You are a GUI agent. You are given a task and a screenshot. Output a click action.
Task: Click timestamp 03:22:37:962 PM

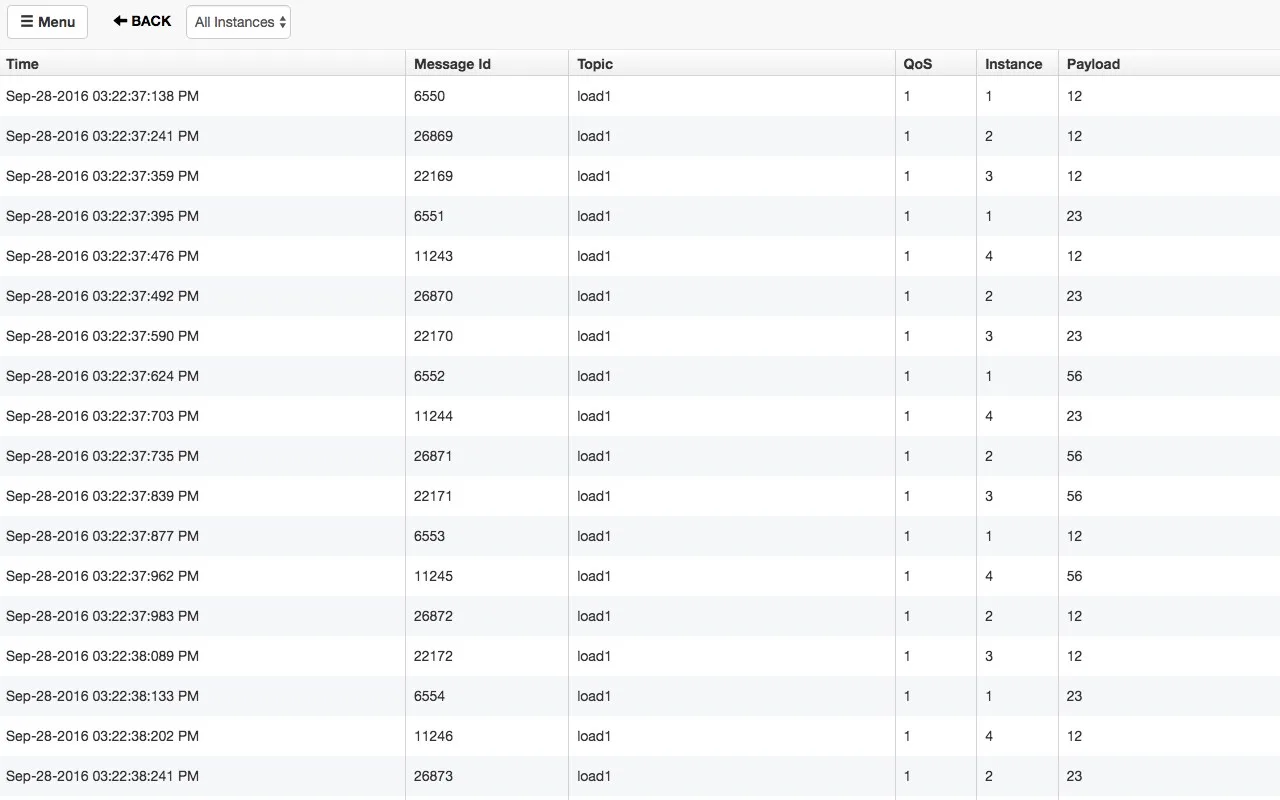coord(102,576)
